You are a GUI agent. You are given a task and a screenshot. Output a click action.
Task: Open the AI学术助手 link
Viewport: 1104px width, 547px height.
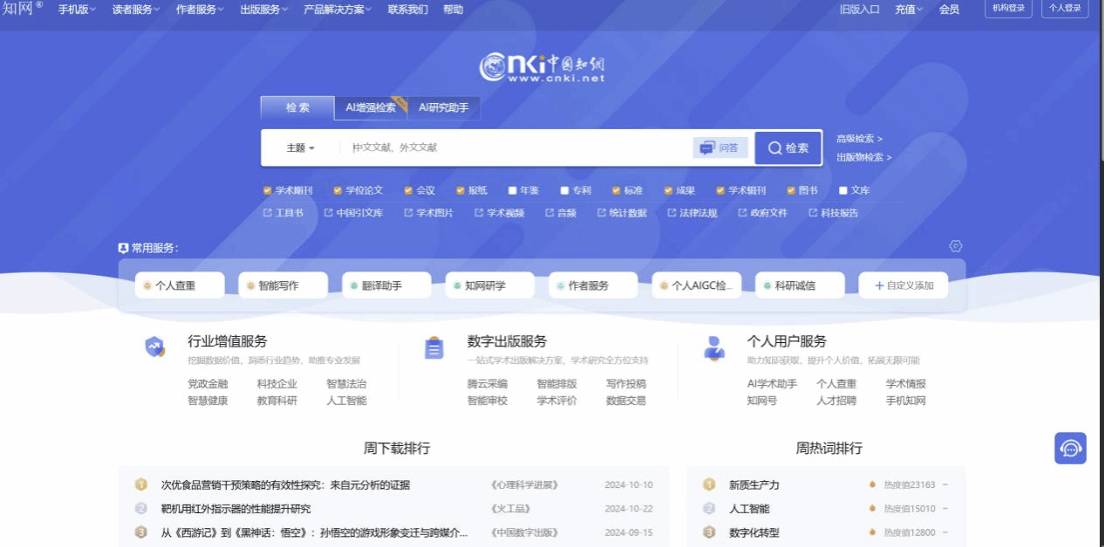pyautogui.click(x=772, y=384)
